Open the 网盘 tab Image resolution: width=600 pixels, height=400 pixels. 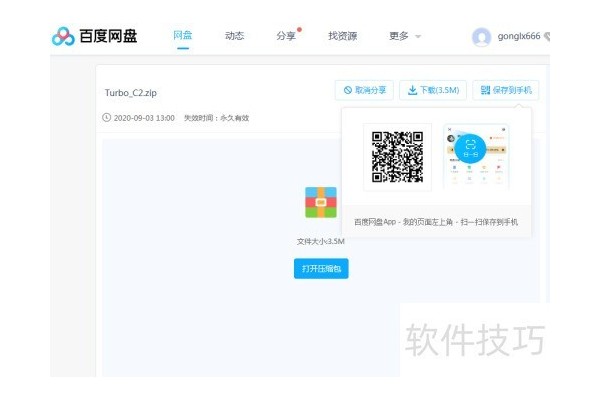click(x=183, y=36)
